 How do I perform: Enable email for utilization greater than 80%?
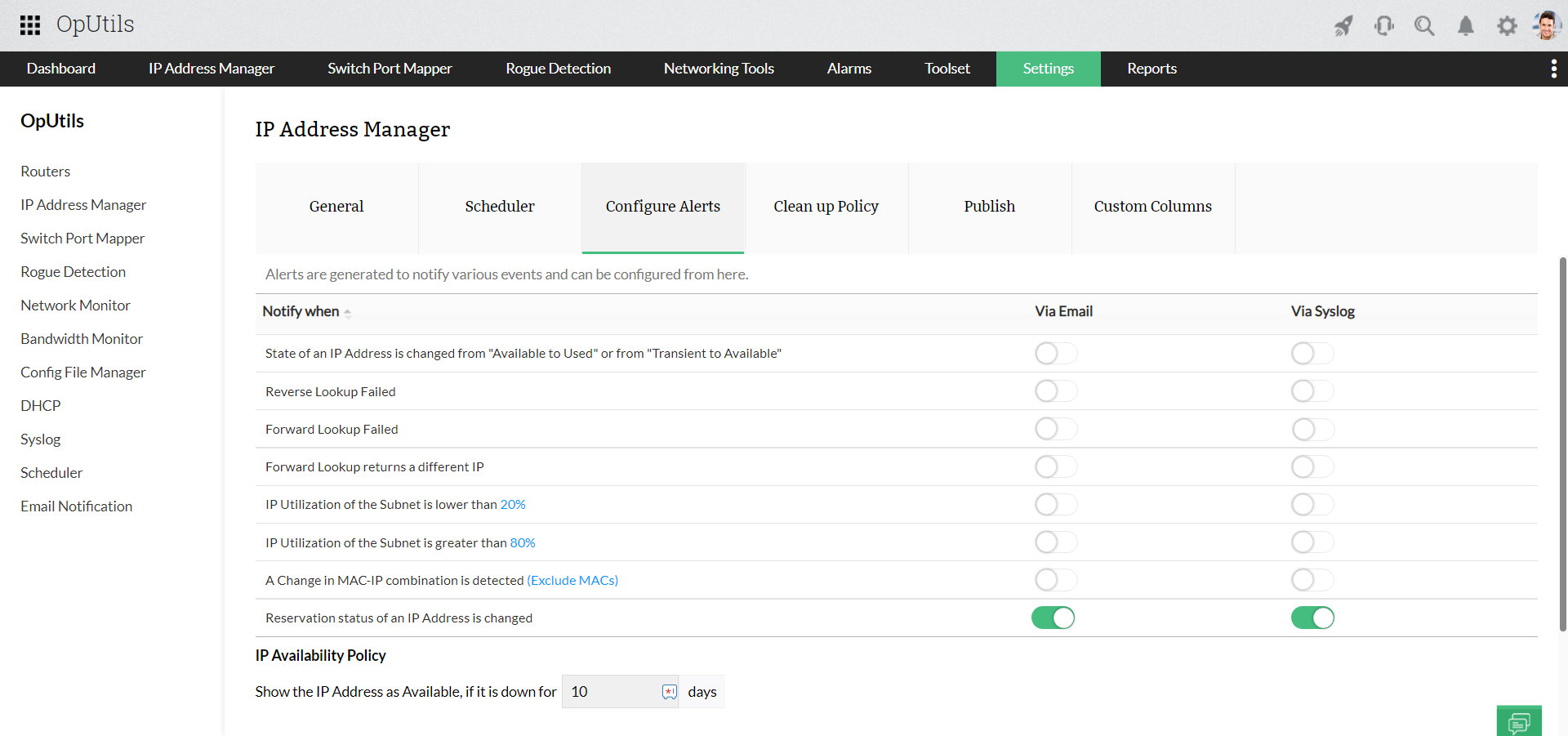point(1056,542)
